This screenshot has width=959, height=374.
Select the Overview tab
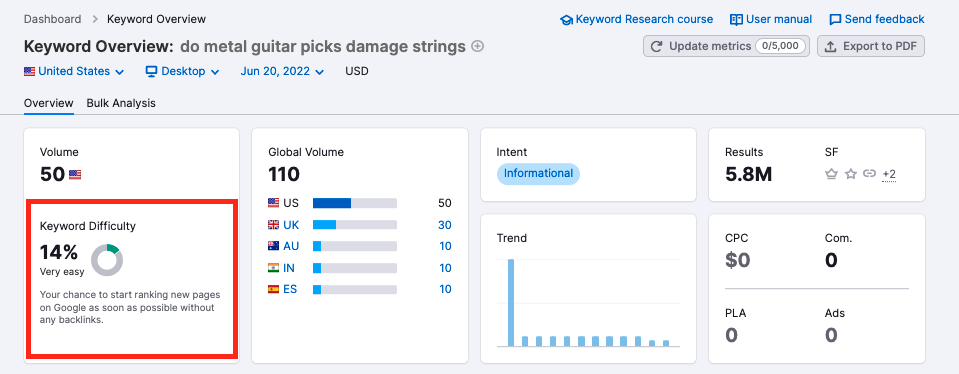49,103
